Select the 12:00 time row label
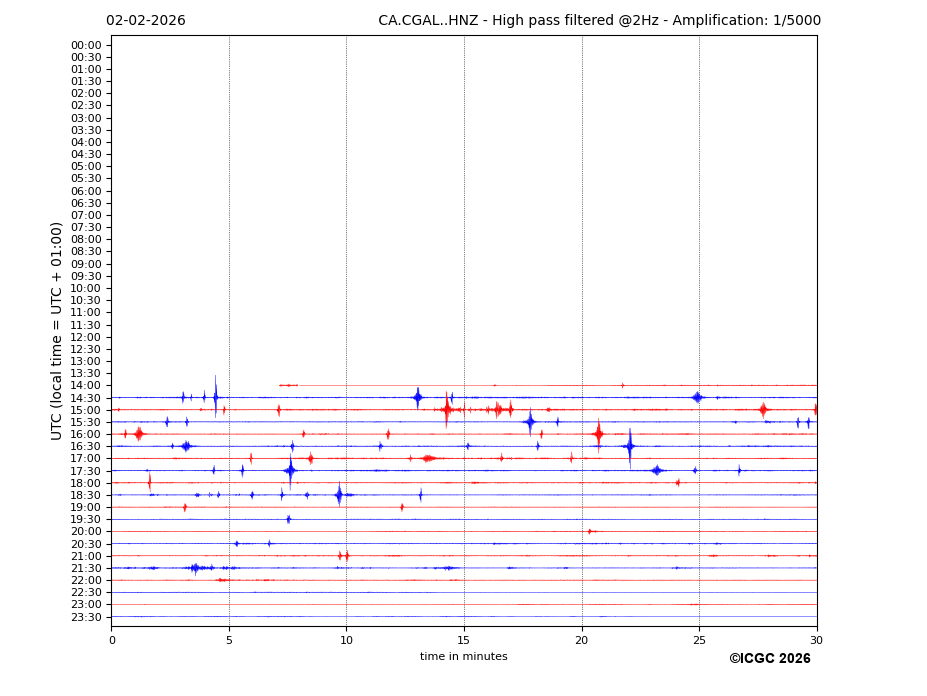Image resolution: width=927 pixels, height=696 pixels. [x=86, y=337]
